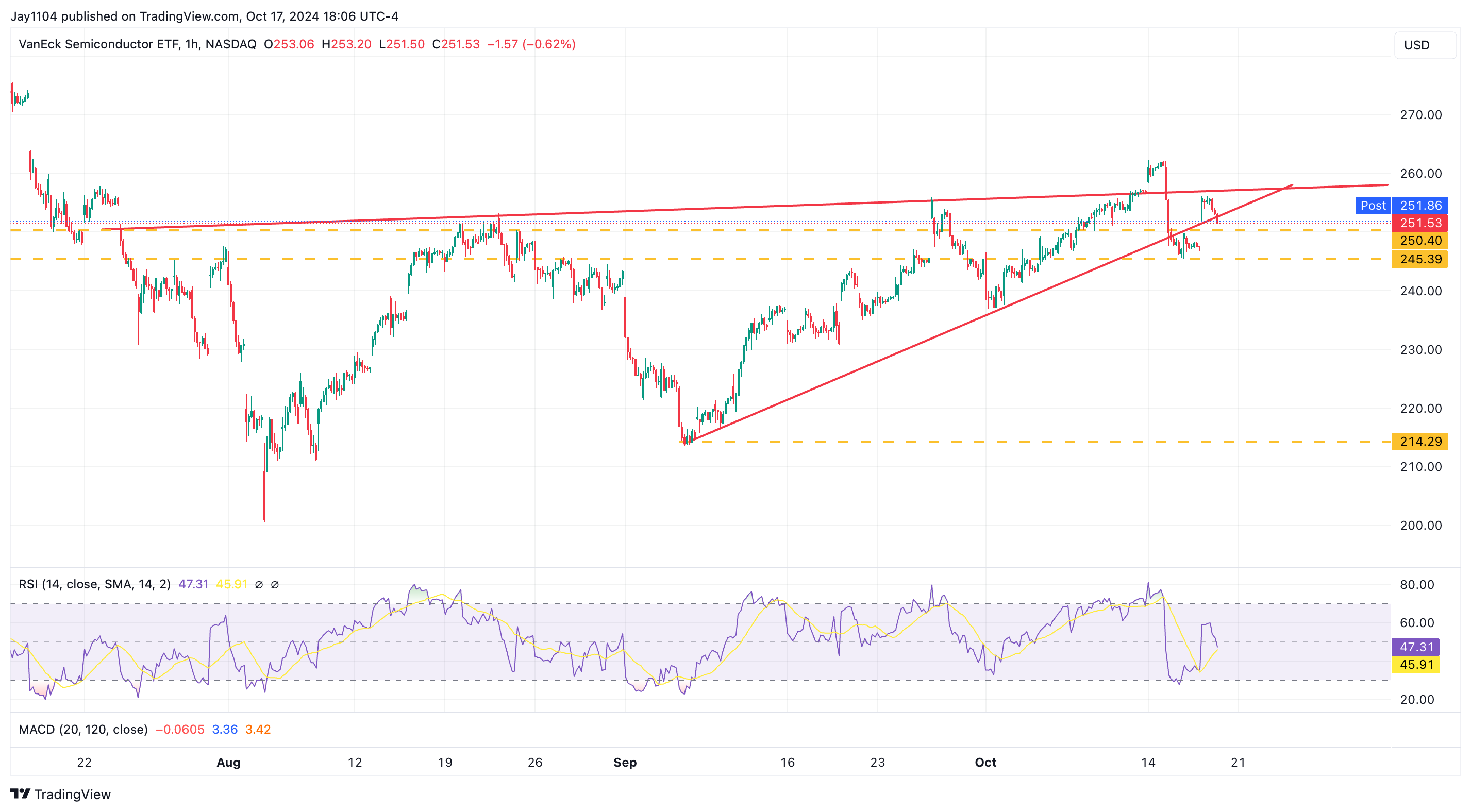Click the 21 date axis label
1471x812 pixels.
pyautogui.click(x=1238, y=763)
